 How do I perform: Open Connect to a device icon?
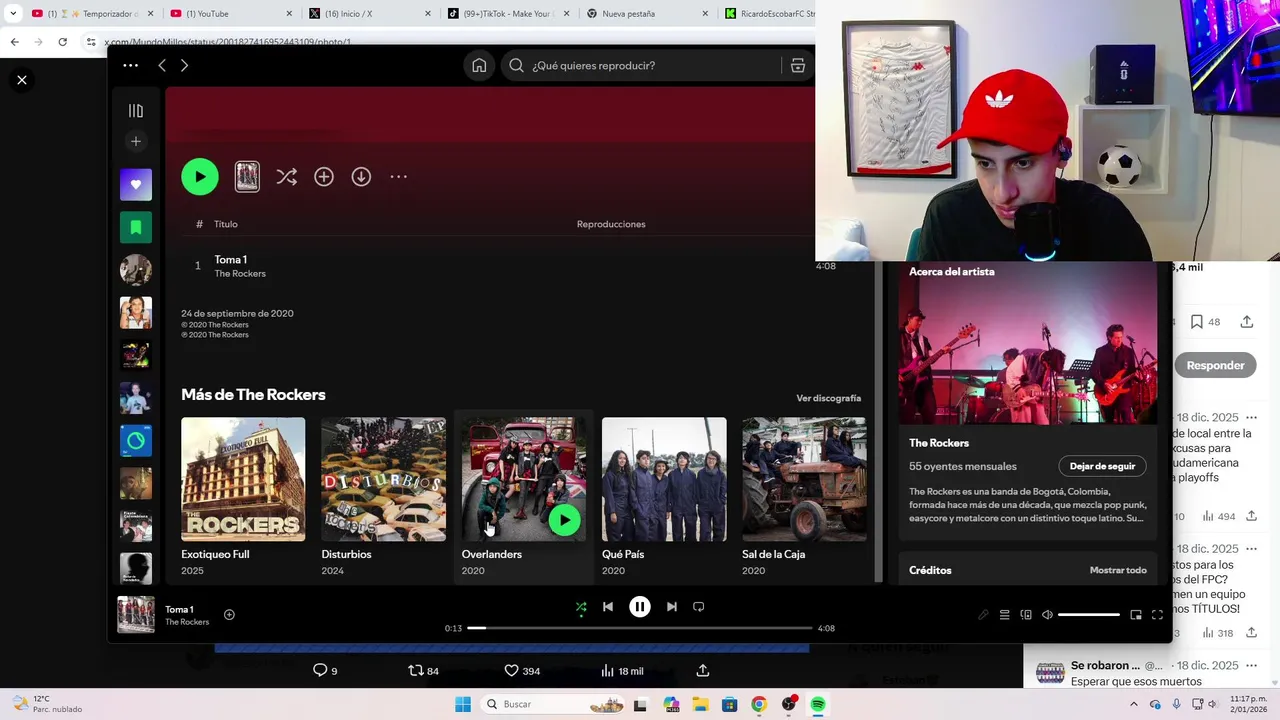point(1026,615)
